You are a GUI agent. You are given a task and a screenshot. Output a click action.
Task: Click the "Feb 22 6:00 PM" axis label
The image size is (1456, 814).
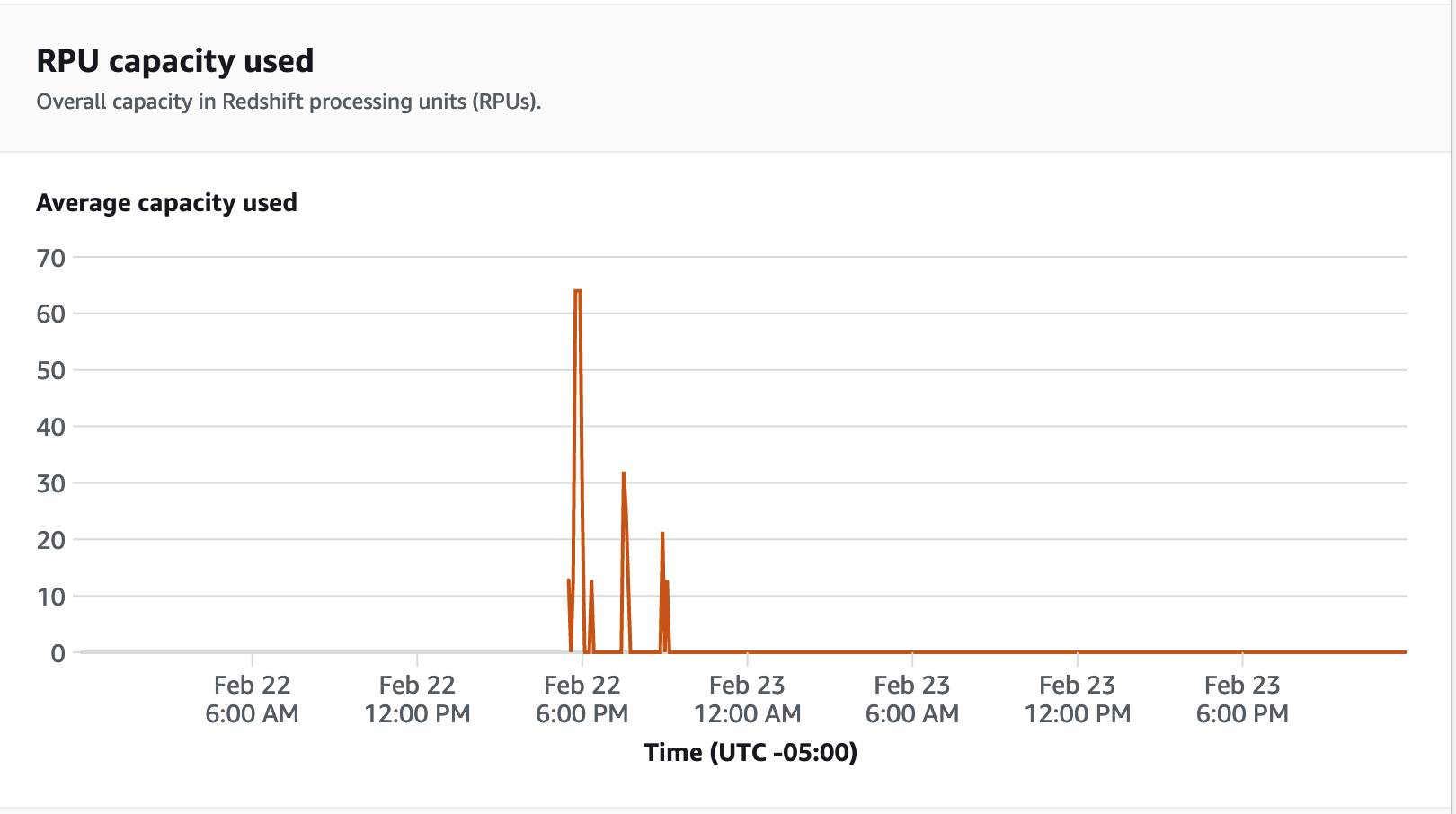coord(582,699)
